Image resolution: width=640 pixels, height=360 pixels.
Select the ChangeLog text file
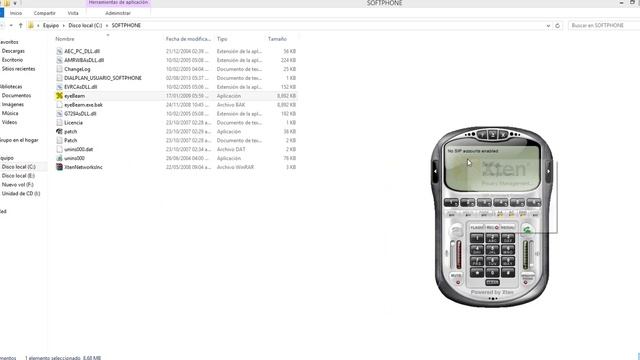pos(77,69)
